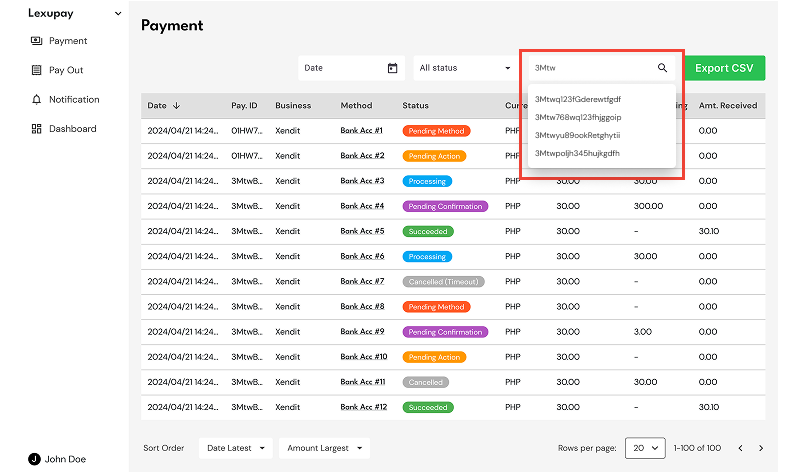The height and width of the screenshot is (473, 802).
Task: Open Bank Acc #4 link
Action: coord(362,206)
